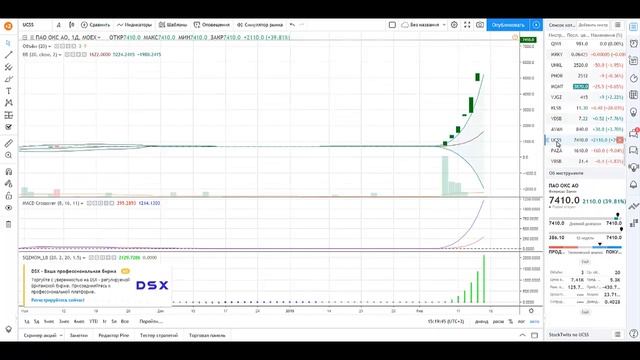Image resolution: width=640 pixels, height=360 pixels.
Task: Choose the pitchfork drawing tool
Action: tap(8, 67)
